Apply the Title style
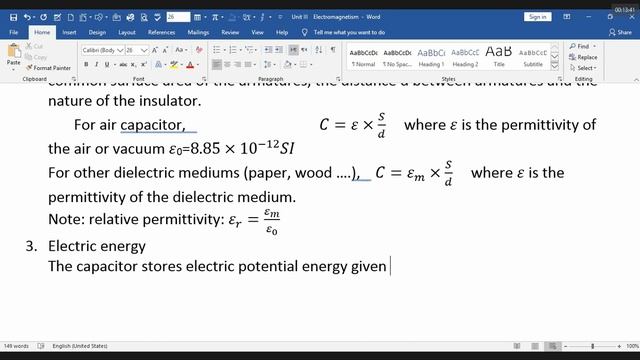Screen dimensions: 640x360 click(x=499, y=58)
